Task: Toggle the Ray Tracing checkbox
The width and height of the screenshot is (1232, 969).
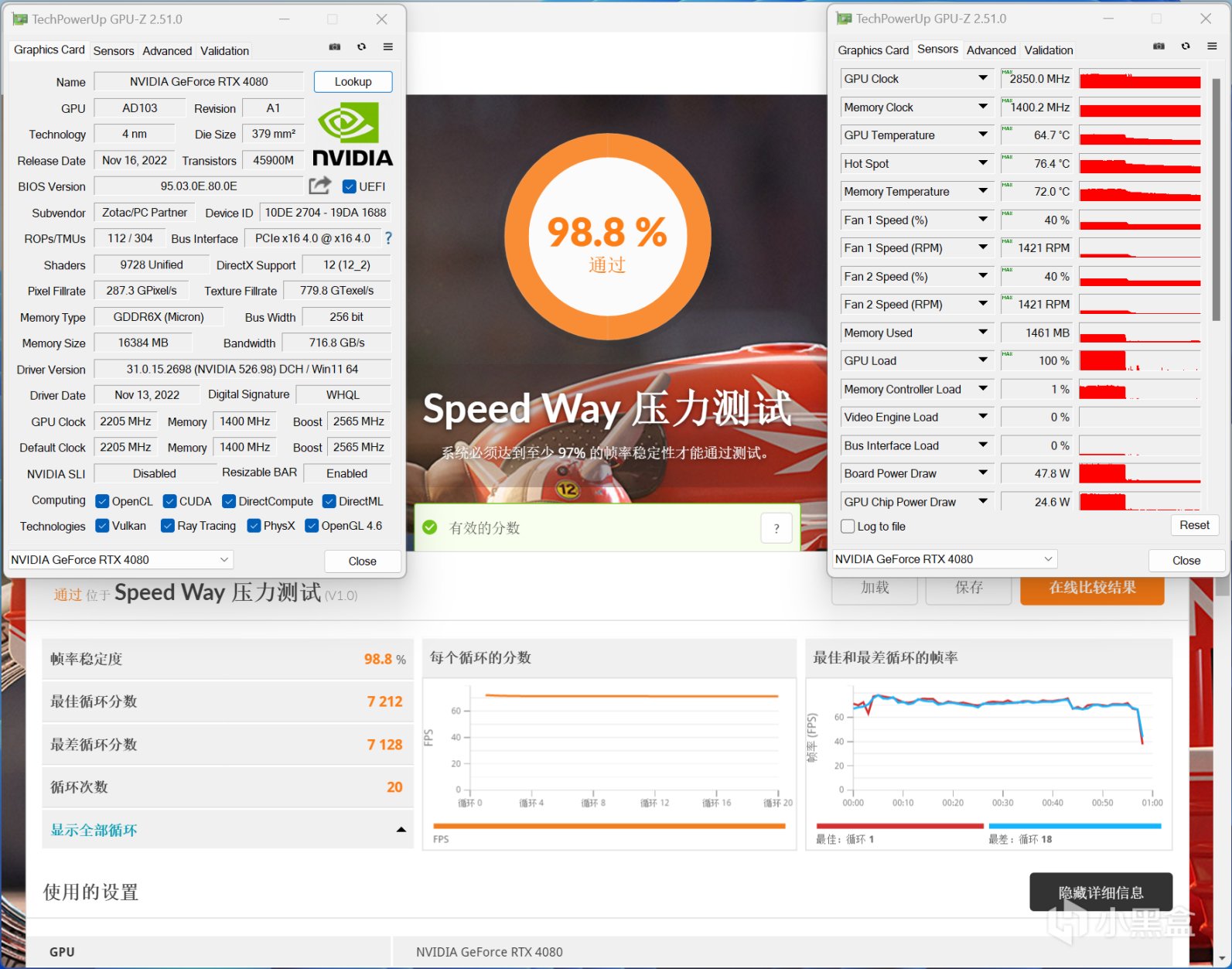Action: pyautogui.click(x=167, y=526)
